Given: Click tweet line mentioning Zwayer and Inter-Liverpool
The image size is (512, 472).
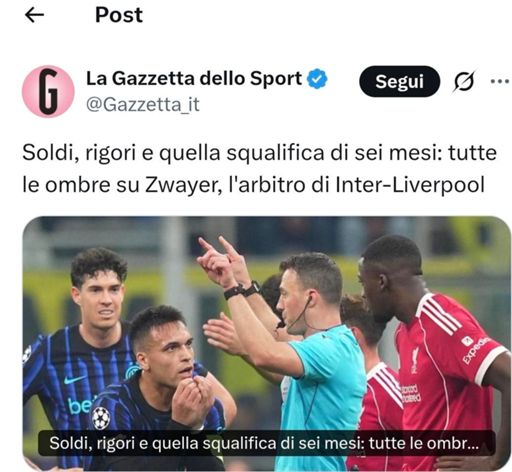Looking at the screenshot, I should (x=253, y=184).
